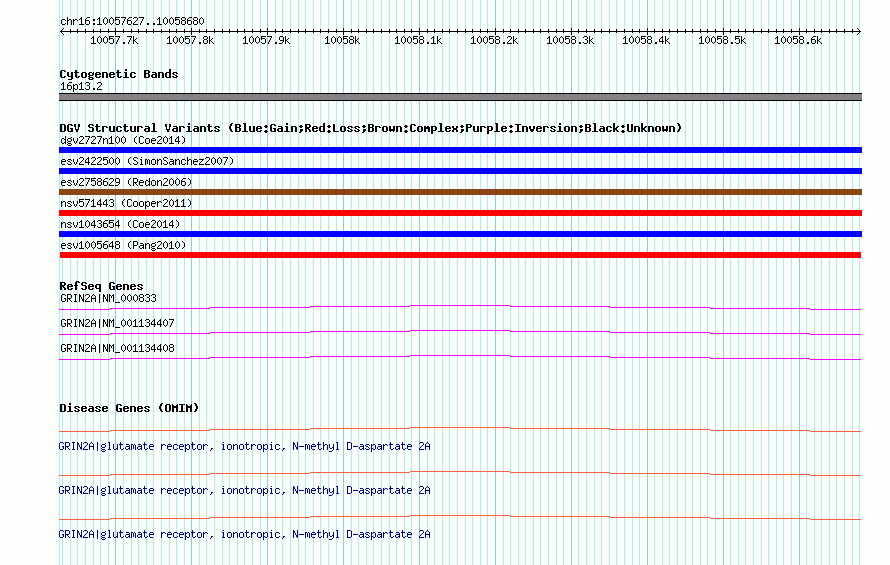
Task: Click the 10057.9k ruler tick label
Action: 266,40
